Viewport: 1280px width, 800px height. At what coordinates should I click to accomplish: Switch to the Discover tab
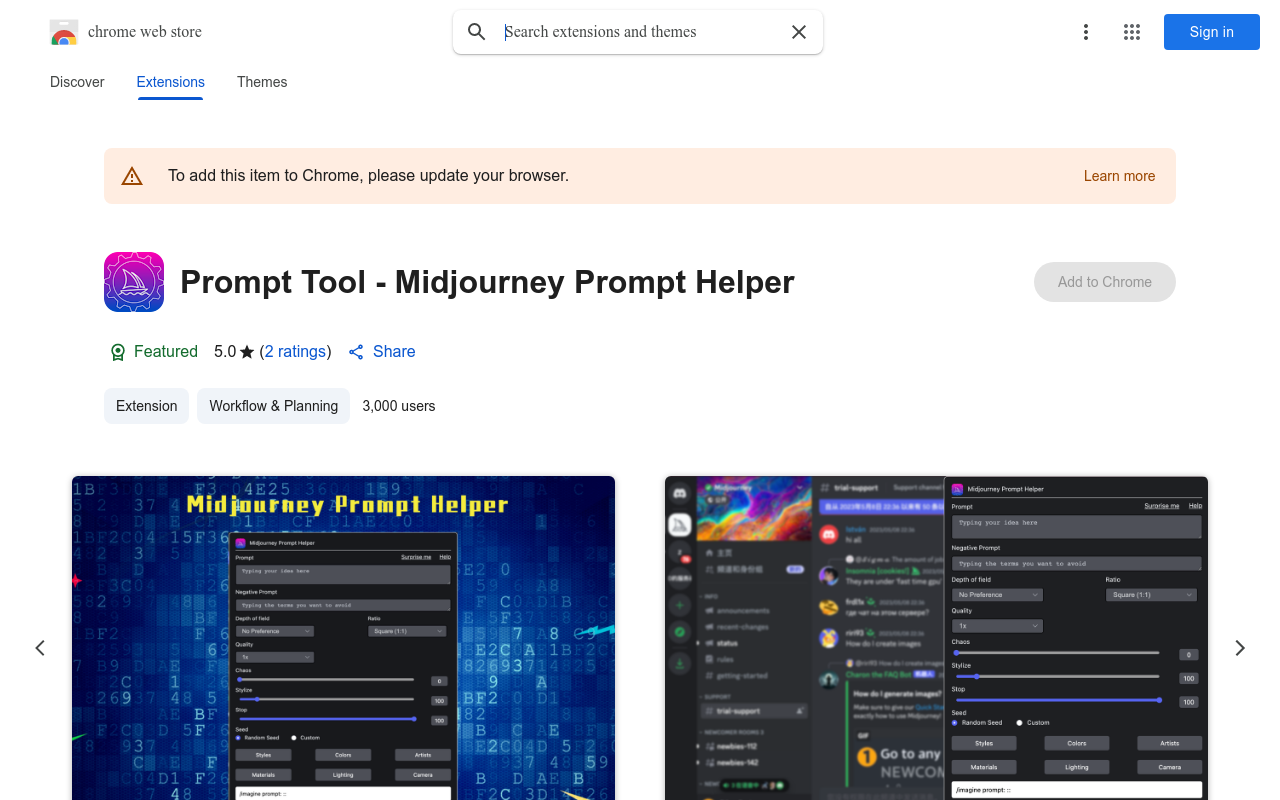(x=77, y=82)
